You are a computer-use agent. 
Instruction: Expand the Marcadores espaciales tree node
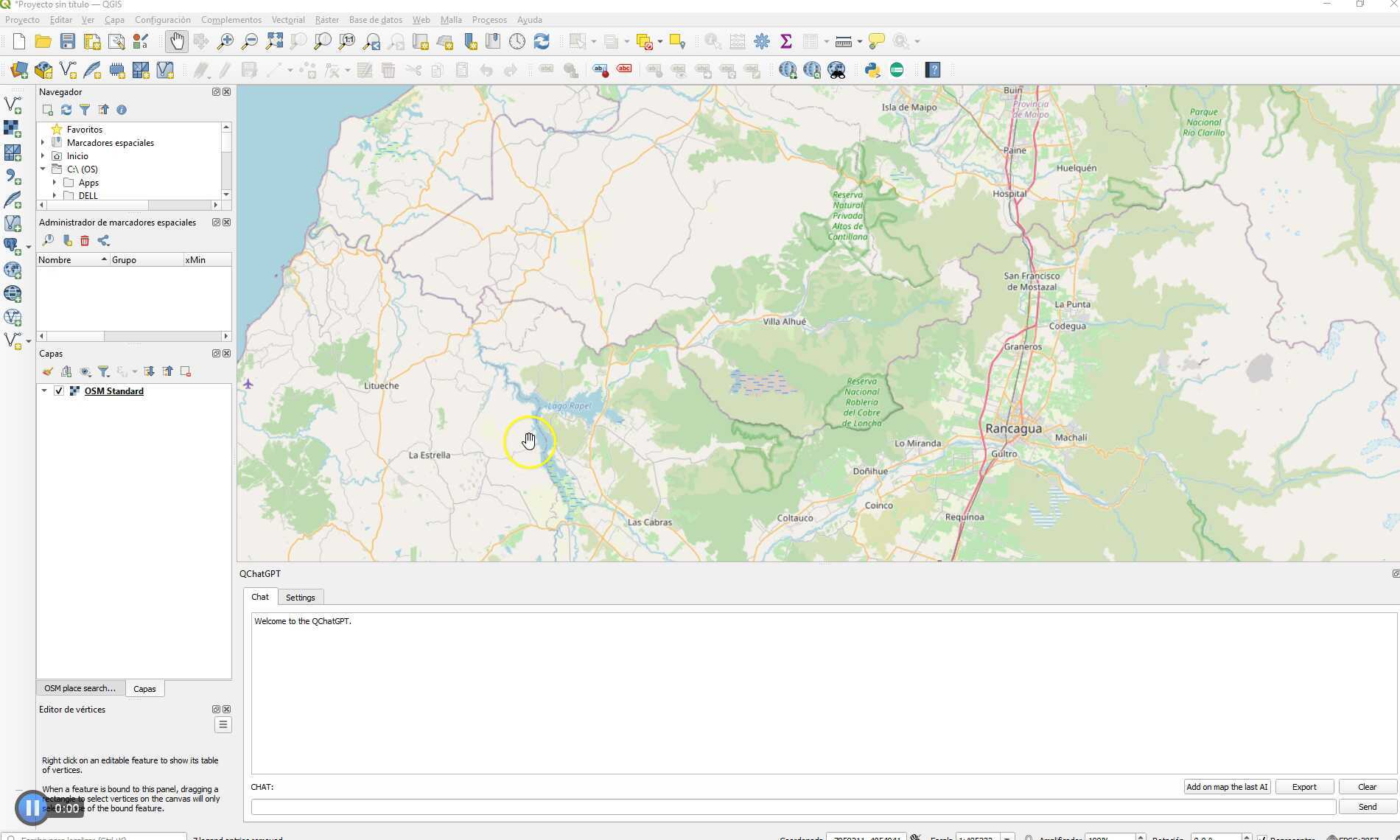43,143
